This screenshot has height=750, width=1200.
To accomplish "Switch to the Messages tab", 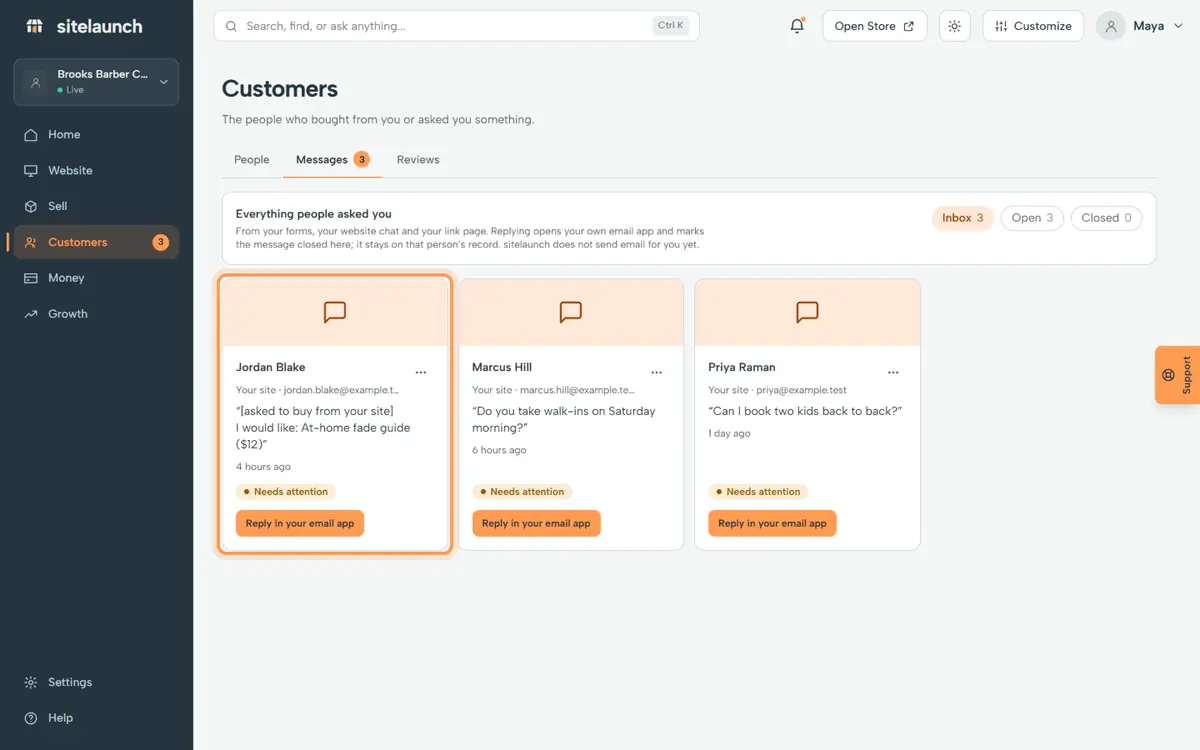I will (x=333, y=160).
